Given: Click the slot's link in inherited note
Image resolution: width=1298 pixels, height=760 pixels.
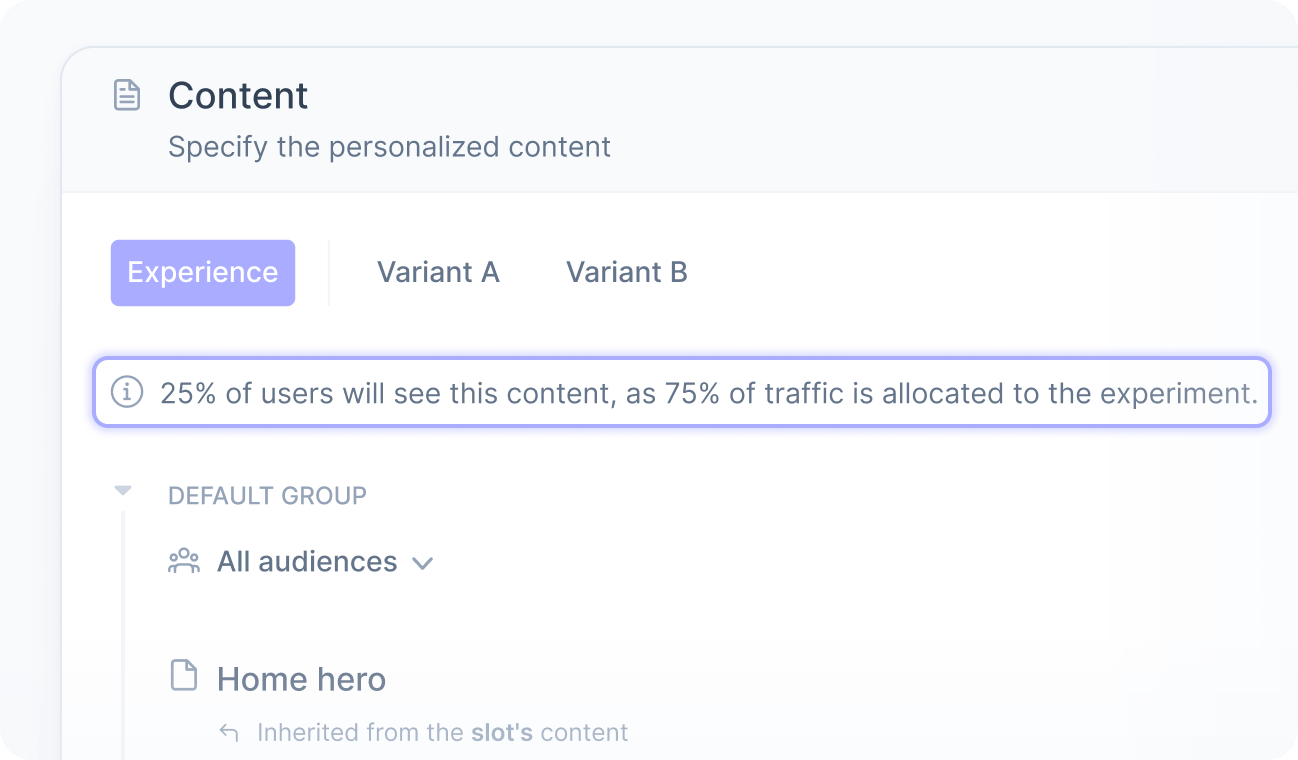Looking at the screenshot, I should (x=503, y=733).
